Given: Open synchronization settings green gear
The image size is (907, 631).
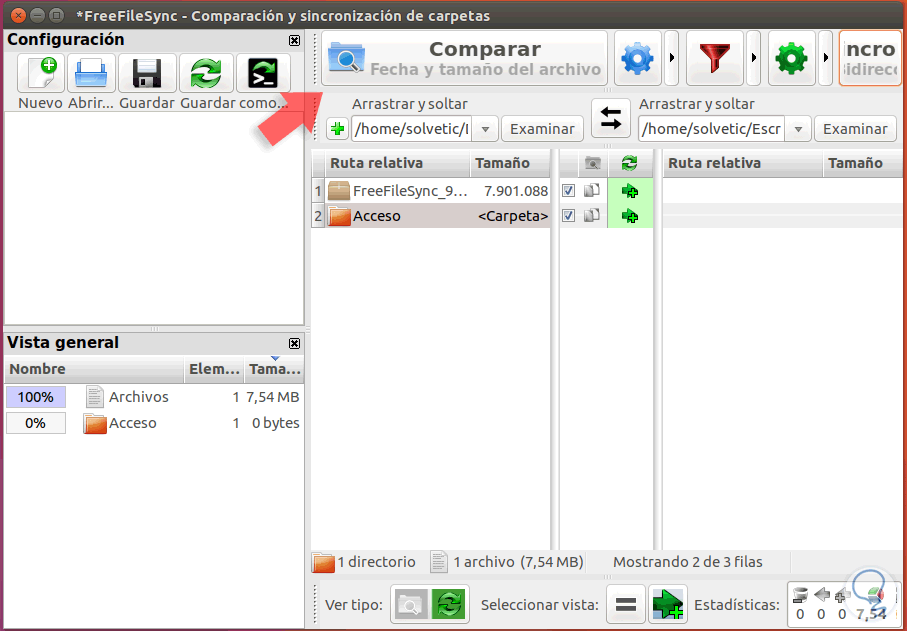Looking at the screenshot, I should pos(791,58).
